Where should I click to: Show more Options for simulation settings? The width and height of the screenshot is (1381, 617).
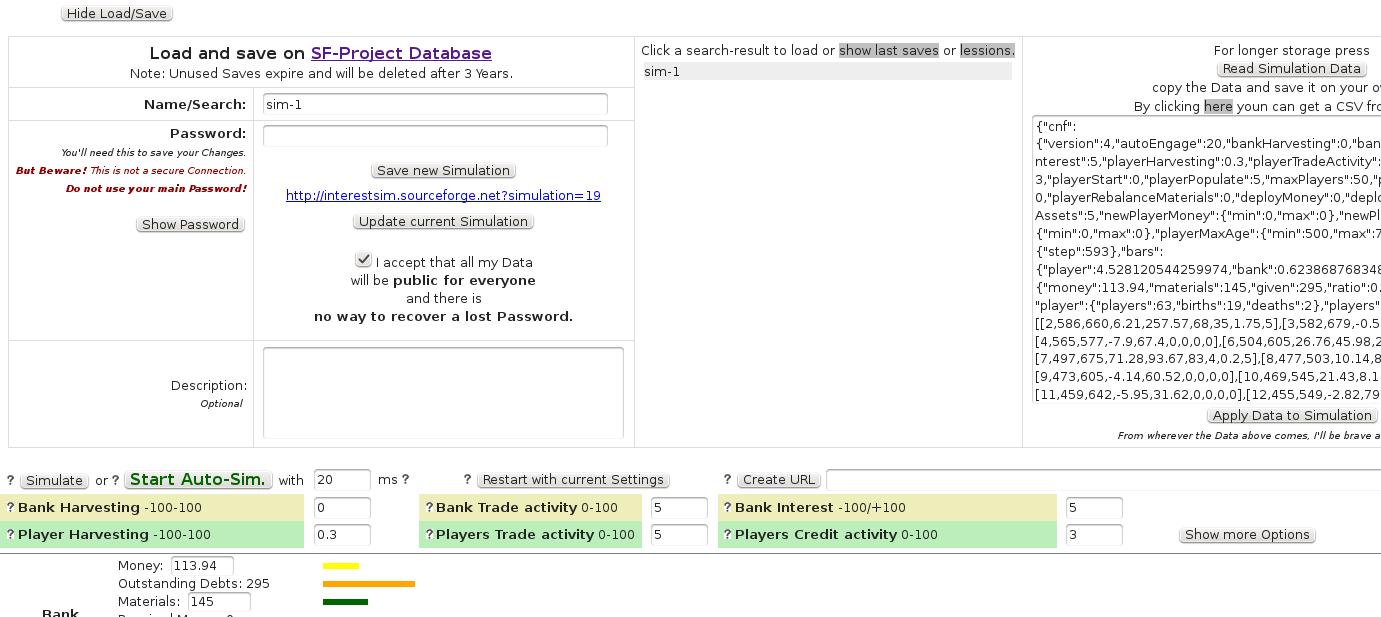click(x=1246, y=534)
